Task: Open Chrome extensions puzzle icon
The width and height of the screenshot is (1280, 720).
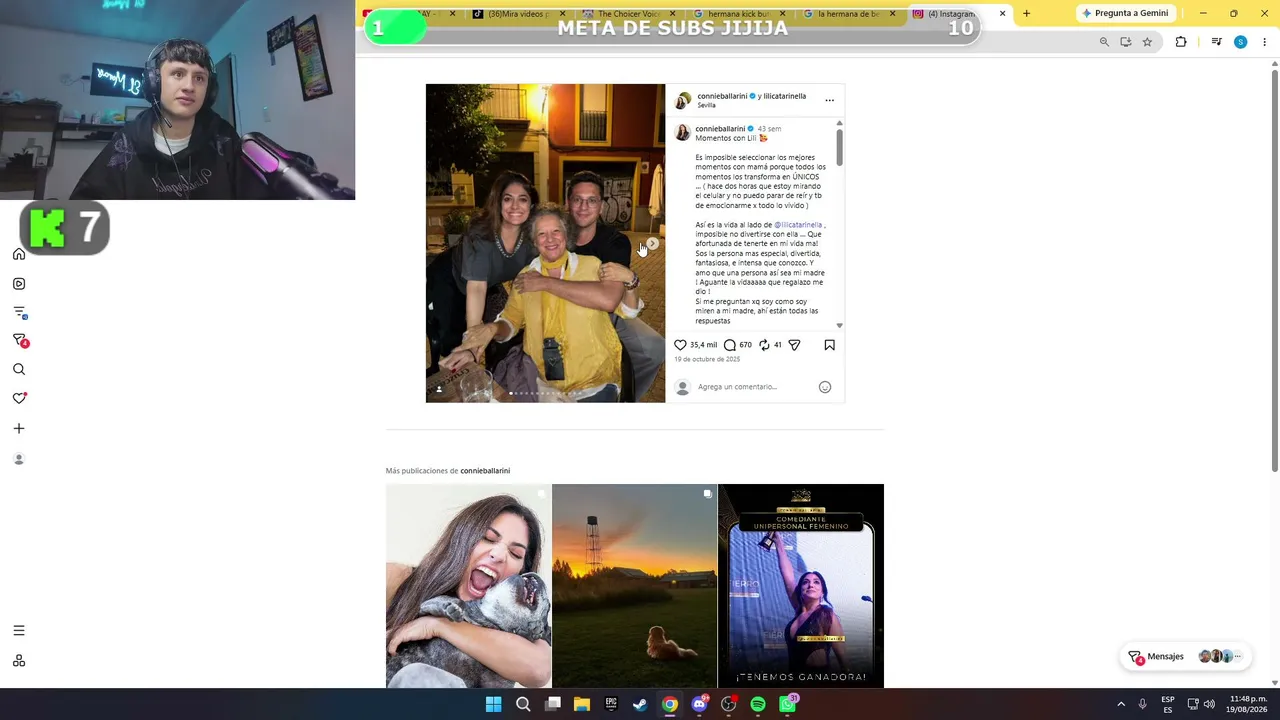Action: coord(1181,42)
